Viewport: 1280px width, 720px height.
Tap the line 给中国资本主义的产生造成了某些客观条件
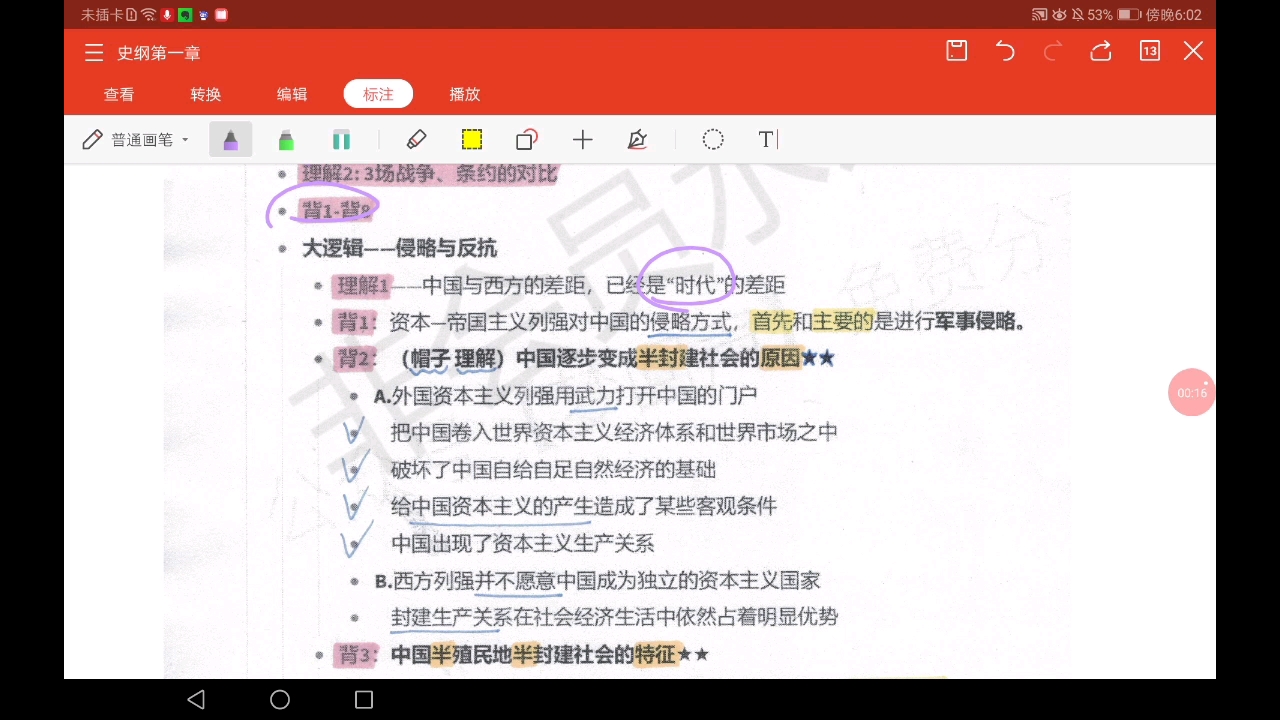584,506
